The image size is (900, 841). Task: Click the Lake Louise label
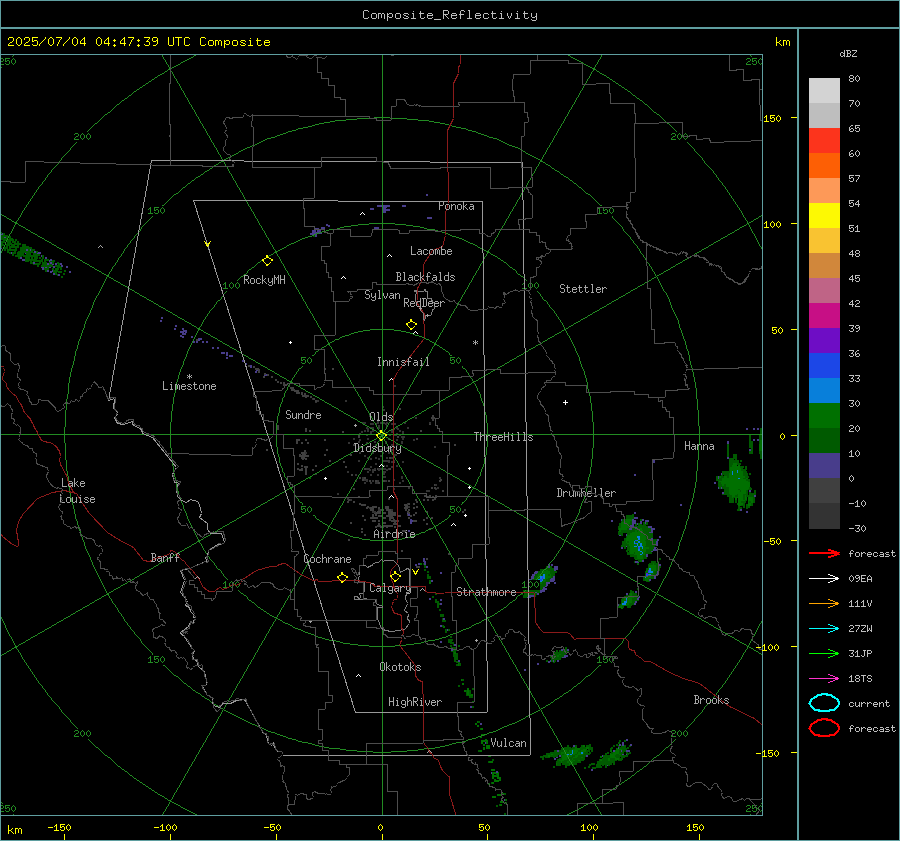77,491
